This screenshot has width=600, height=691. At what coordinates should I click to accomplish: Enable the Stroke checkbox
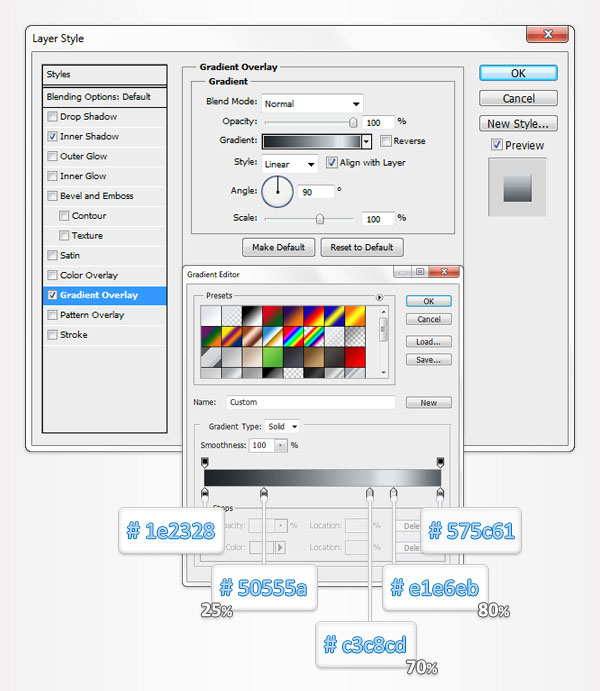52,335
